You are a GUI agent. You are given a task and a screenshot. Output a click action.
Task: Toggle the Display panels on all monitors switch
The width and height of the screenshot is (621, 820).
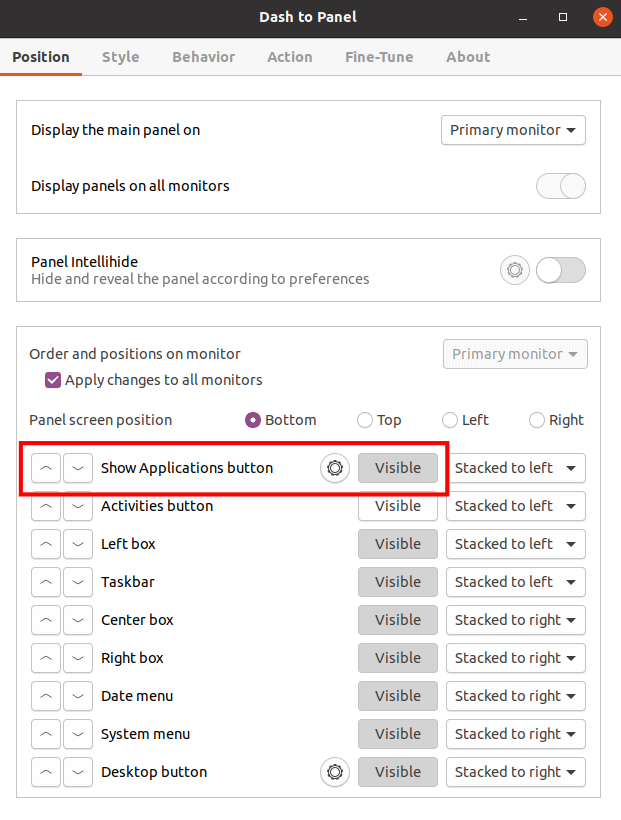(x=560, y=186)
